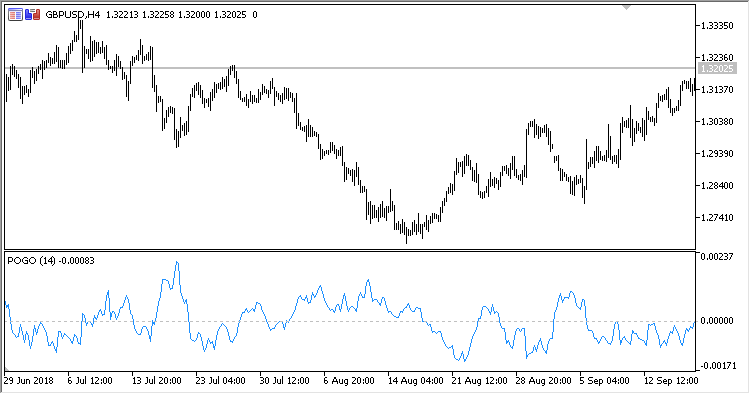
Task: Click indicator scale value -0.00171
Action: point(718,366)
